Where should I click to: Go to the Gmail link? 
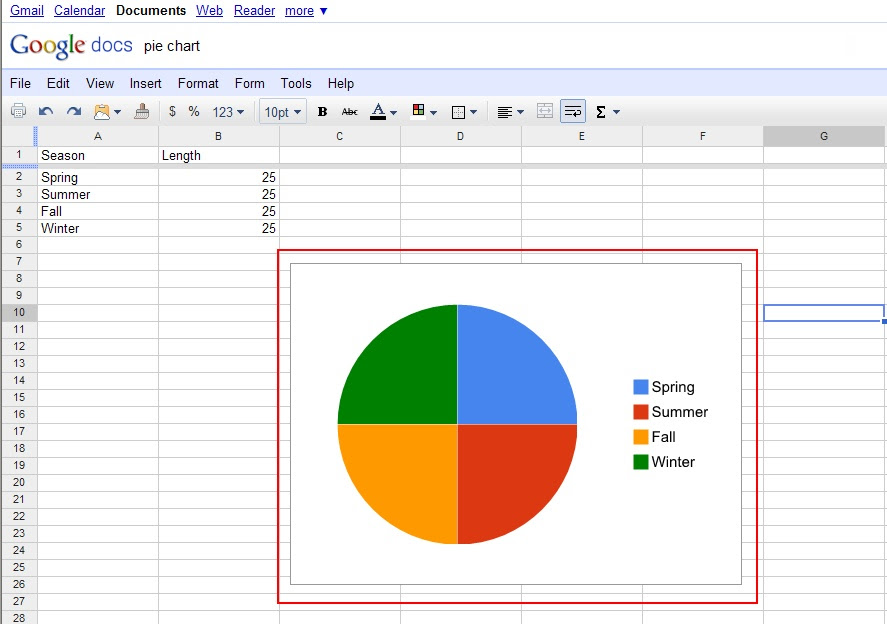pos(27,11)
